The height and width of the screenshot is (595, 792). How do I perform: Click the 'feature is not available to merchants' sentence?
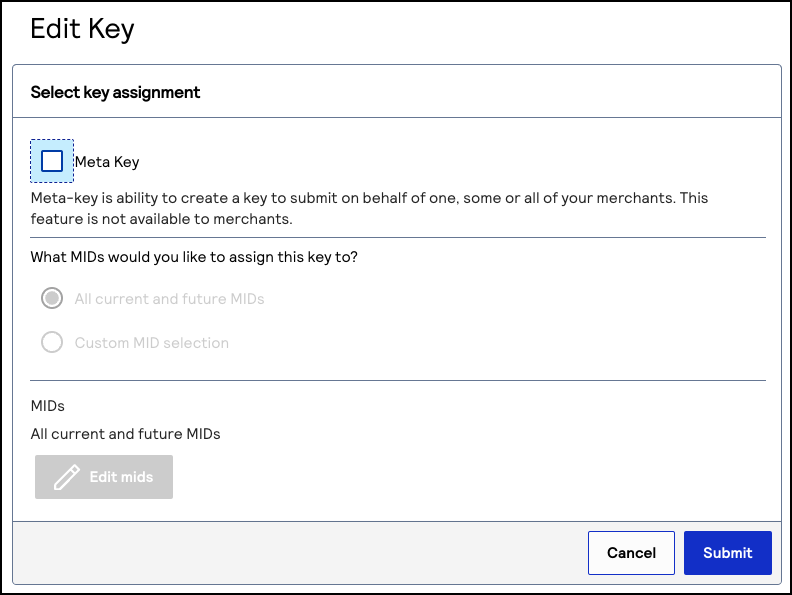(x=161, y=218)
